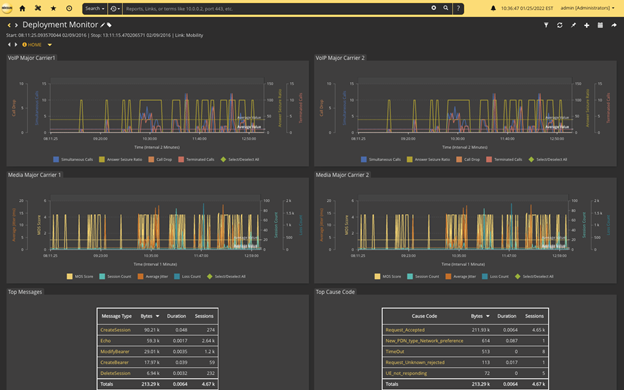
Task: Select Sessions header in Top Cause Code table
Action: coord(534,316)
